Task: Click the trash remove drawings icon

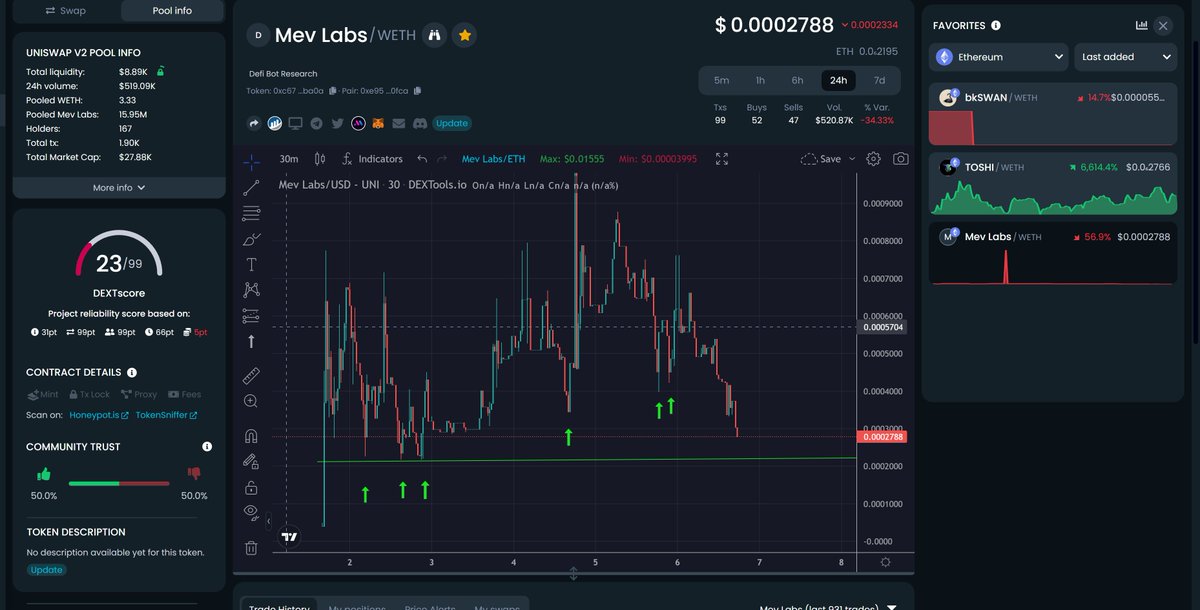Action: point(251,548)
